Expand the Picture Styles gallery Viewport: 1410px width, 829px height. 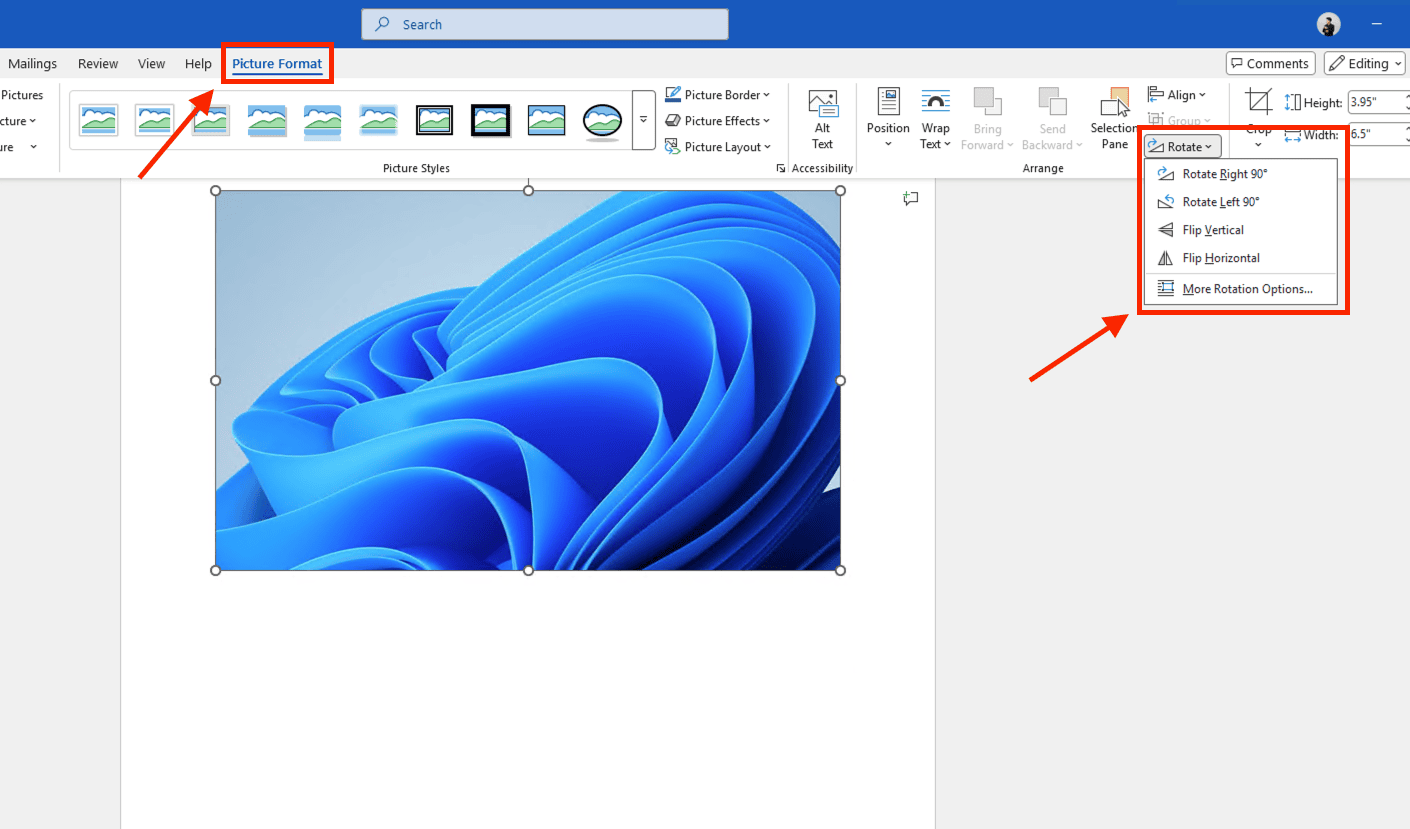click(642, 118)
